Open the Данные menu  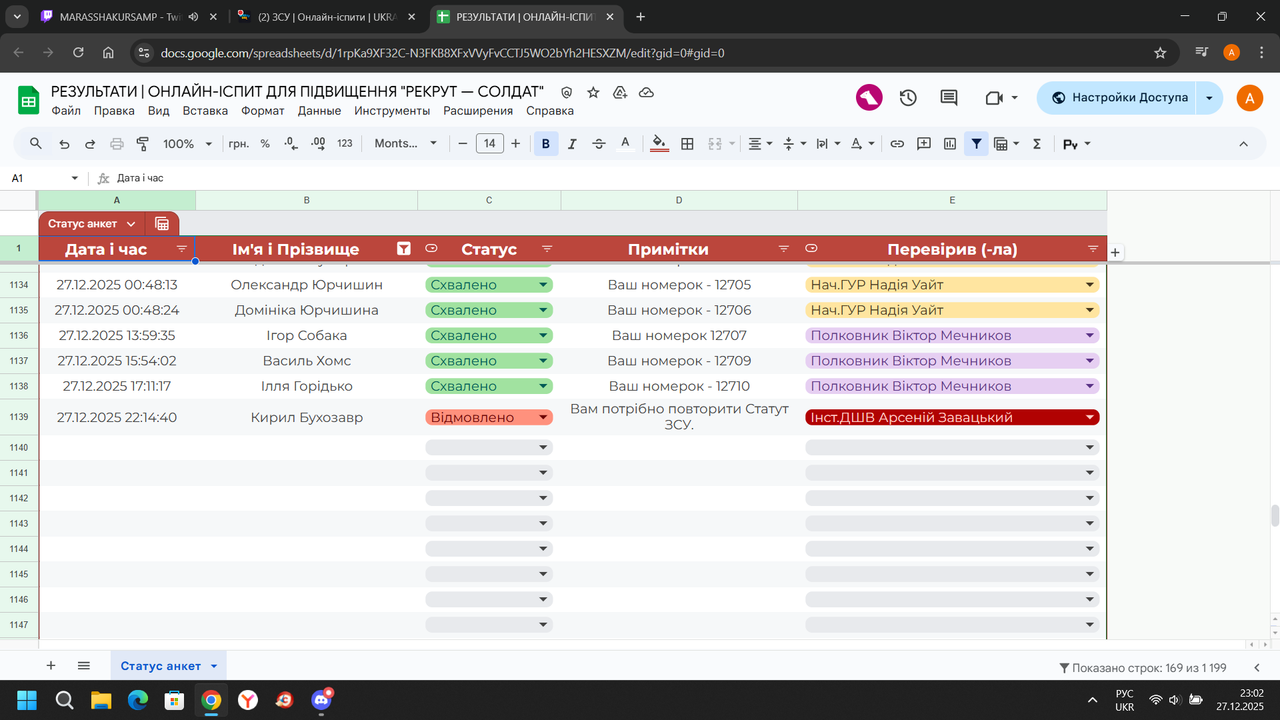point(319,111)
